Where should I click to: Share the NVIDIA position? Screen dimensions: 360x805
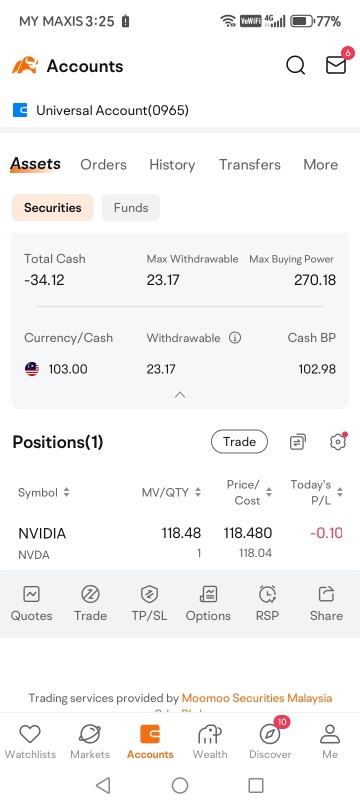326,604
